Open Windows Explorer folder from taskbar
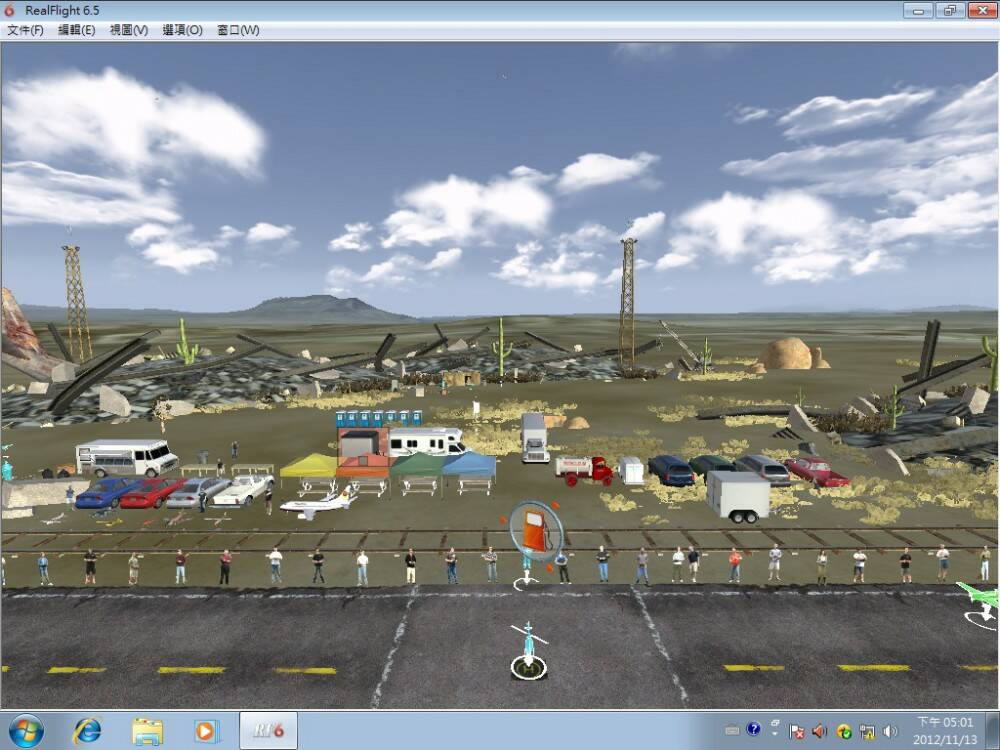 [x=147, y=731]
